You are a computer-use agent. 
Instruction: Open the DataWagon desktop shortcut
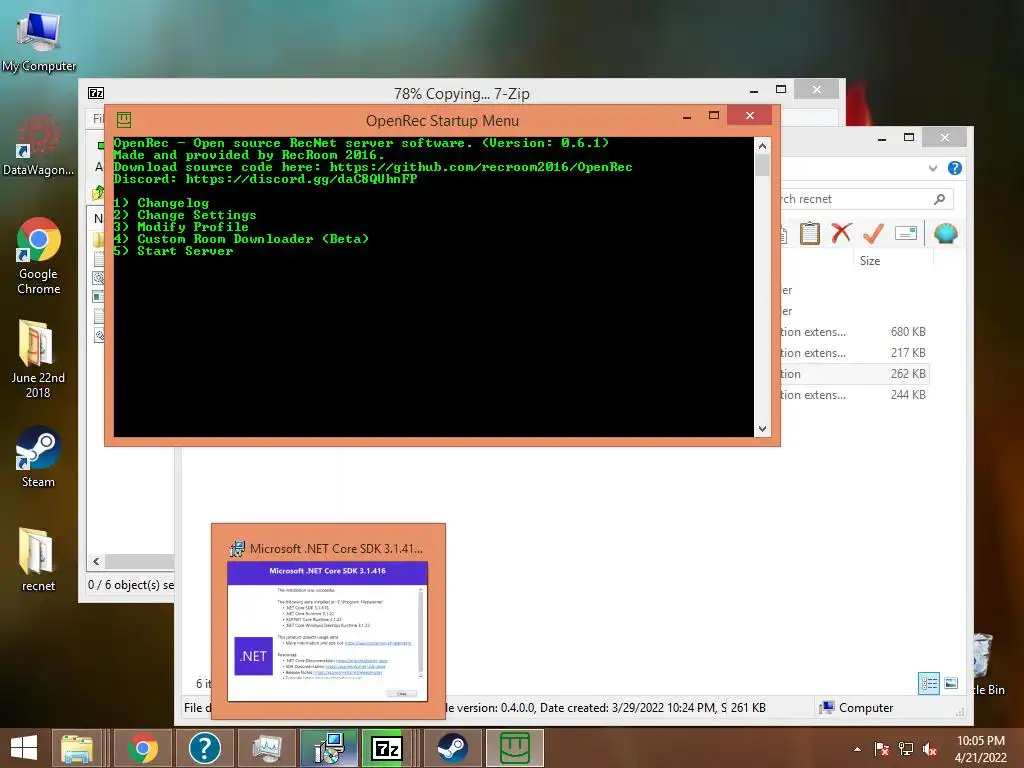[39, 146]
